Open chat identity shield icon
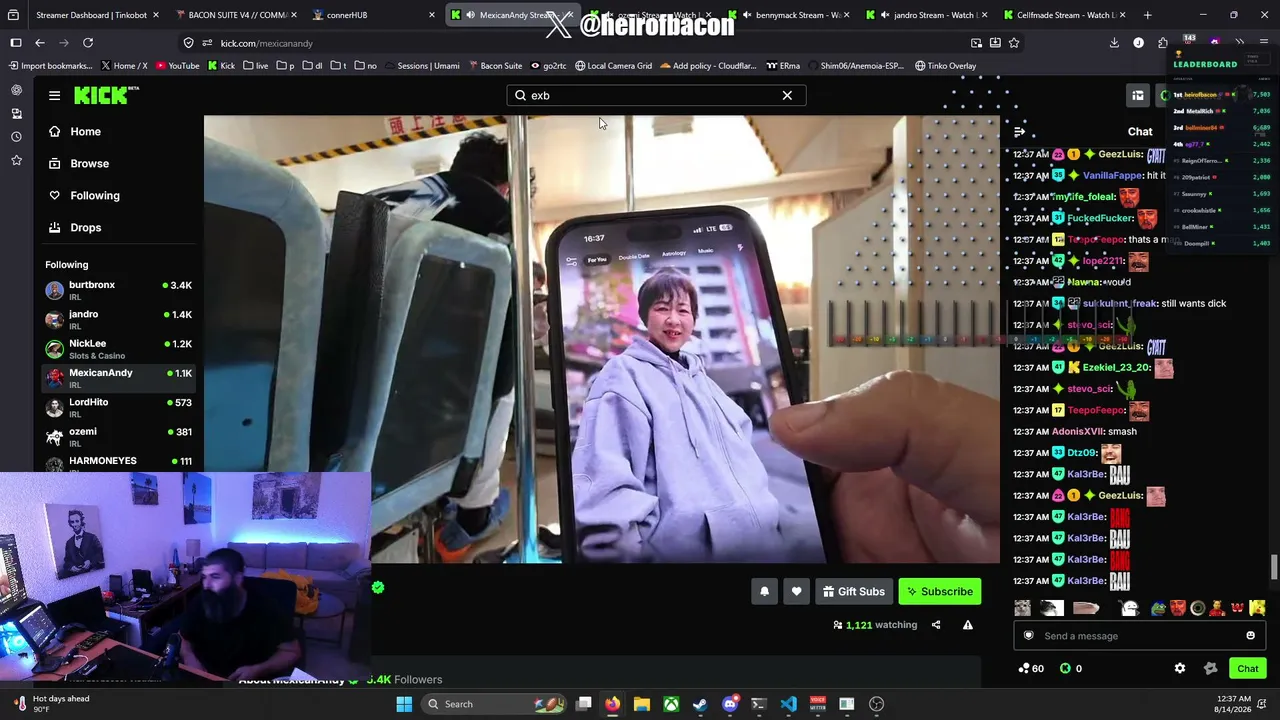Image resolution: width=1280 pixels, height=720 pixels. point(1028,636)
